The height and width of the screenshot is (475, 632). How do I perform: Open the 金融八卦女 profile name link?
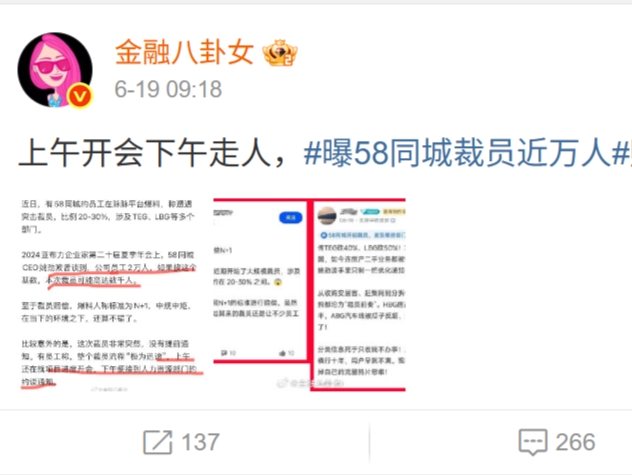click(184, 52)
